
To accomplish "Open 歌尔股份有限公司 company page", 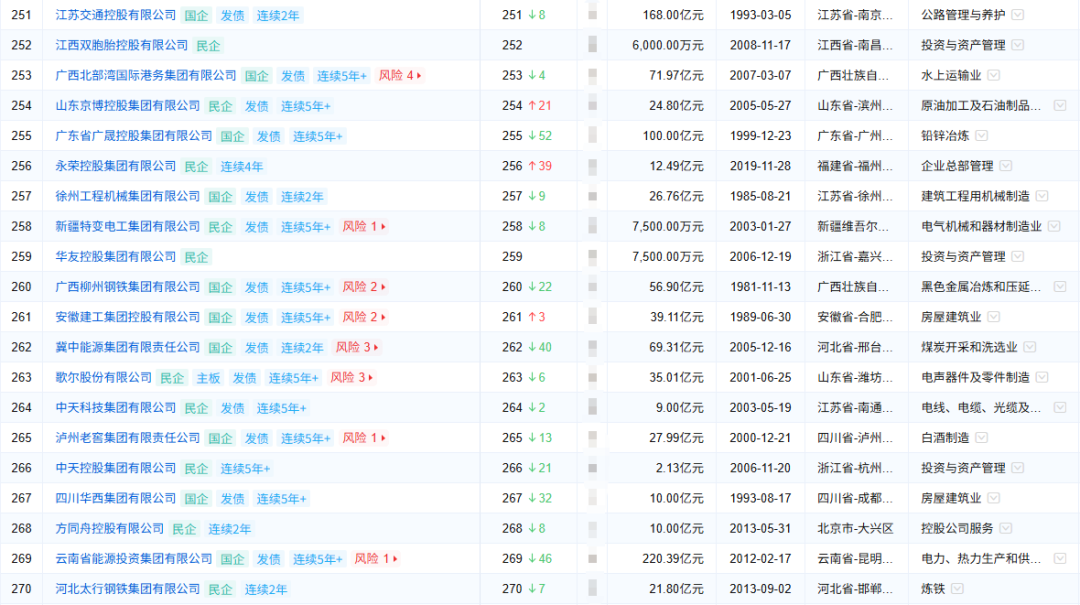I will [x=103, y=377].
